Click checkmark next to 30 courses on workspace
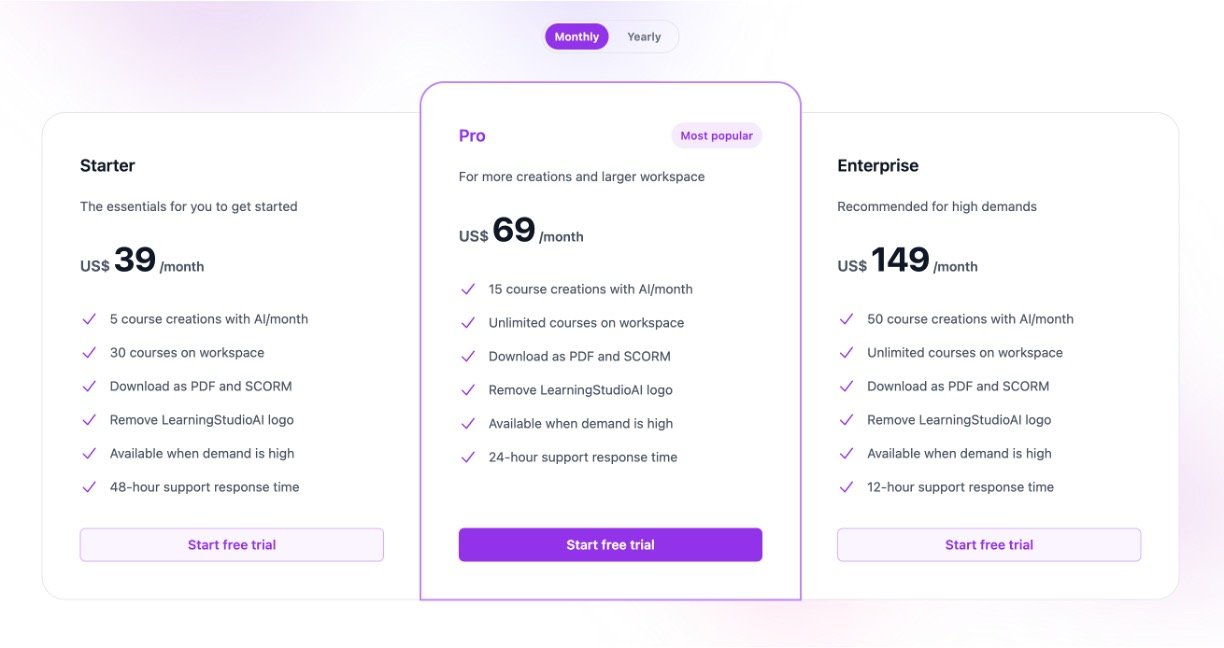 pyautogui.click(x=89, y=353)
